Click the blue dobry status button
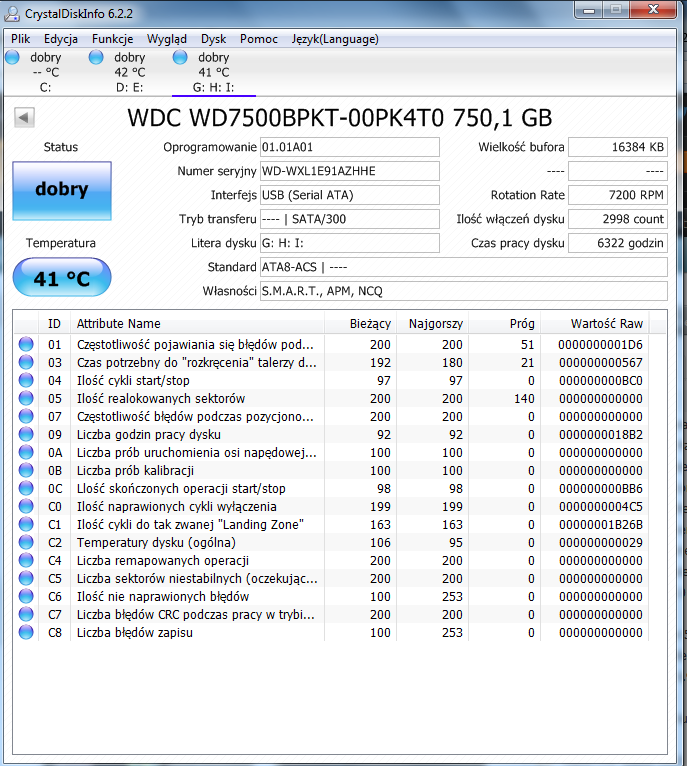The image size is (687, 766). 62,191
